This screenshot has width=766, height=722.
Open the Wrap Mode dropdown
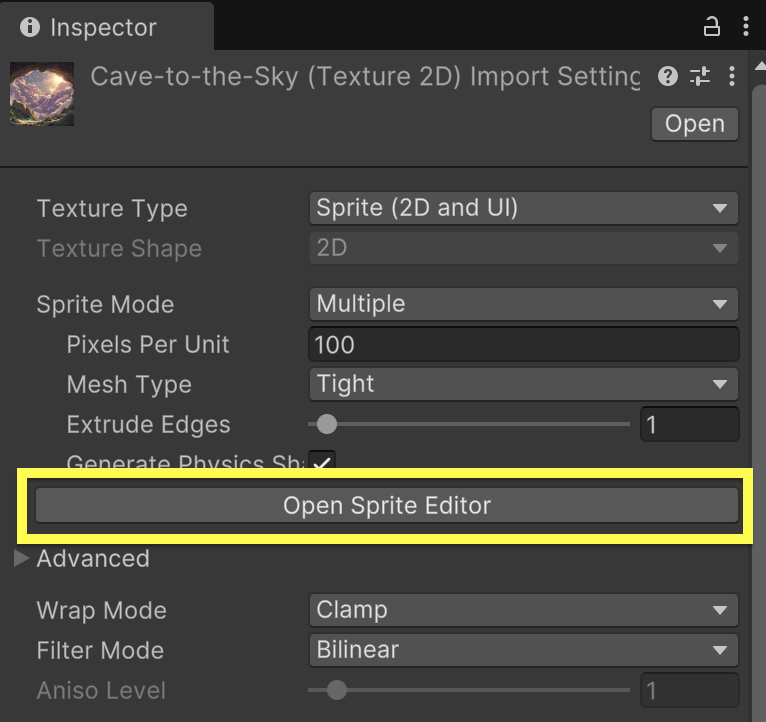pos(523,610)
